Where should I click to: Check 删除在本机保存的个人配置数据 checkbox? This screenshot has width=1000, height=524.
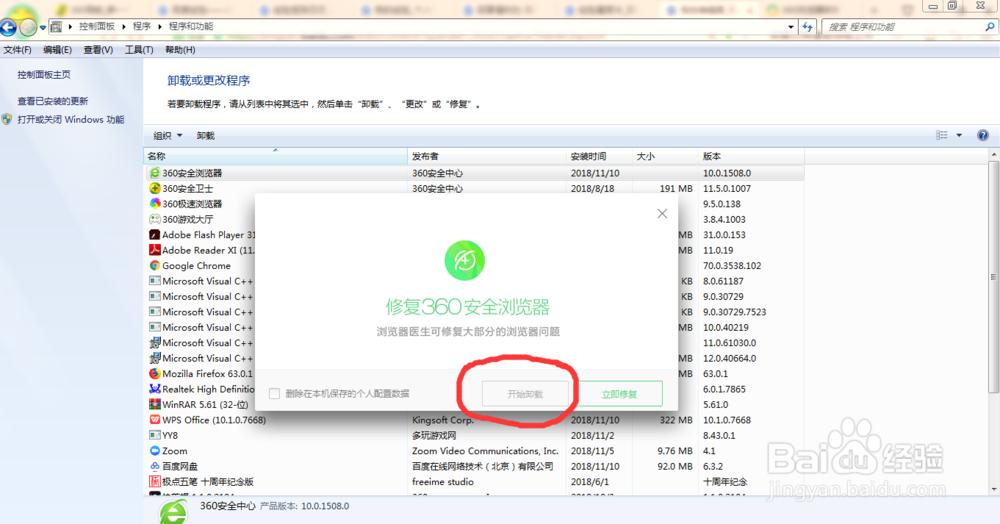coord(274,393)
